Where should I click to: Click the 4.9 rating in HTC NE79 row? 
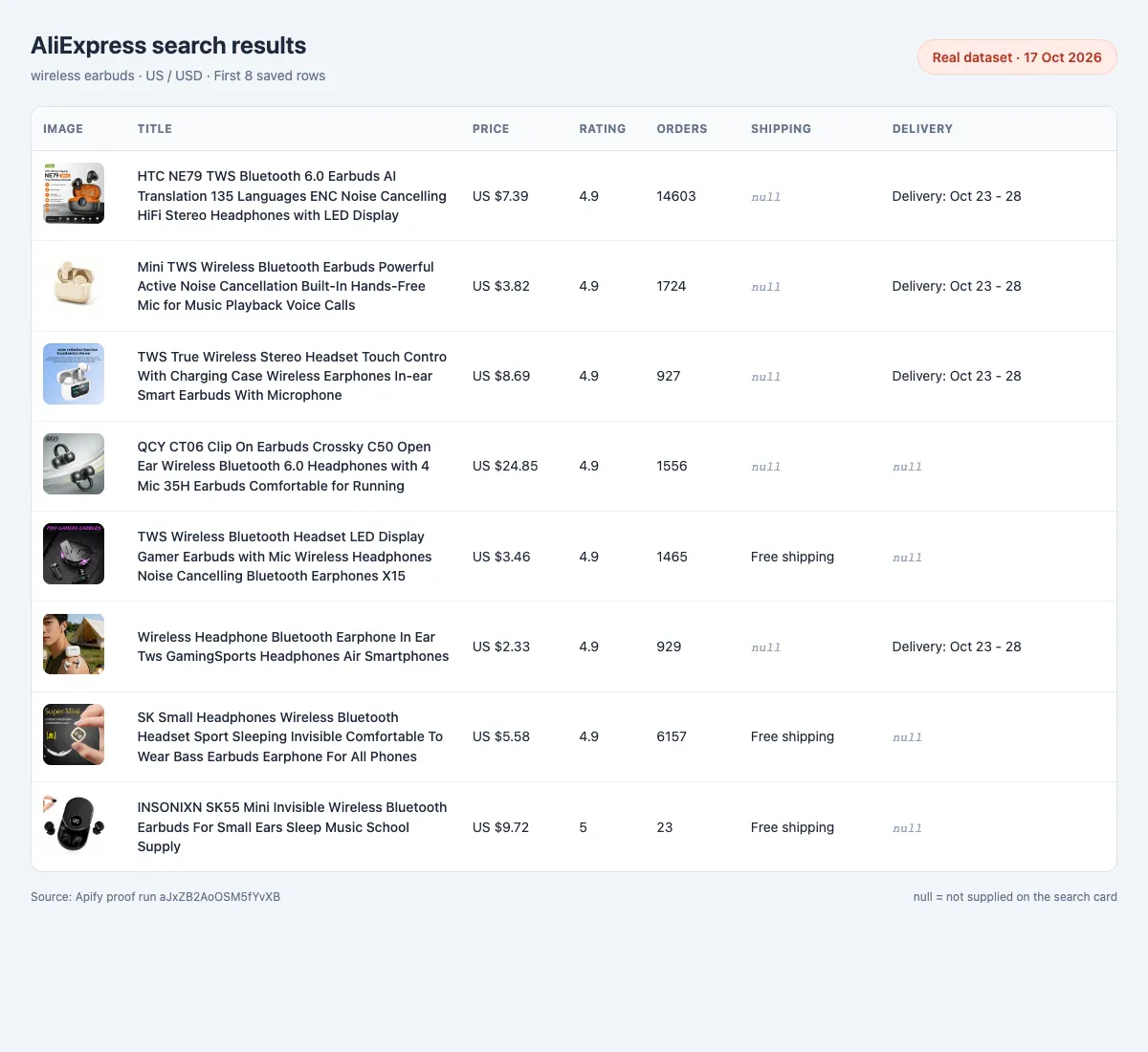point(588,196)
